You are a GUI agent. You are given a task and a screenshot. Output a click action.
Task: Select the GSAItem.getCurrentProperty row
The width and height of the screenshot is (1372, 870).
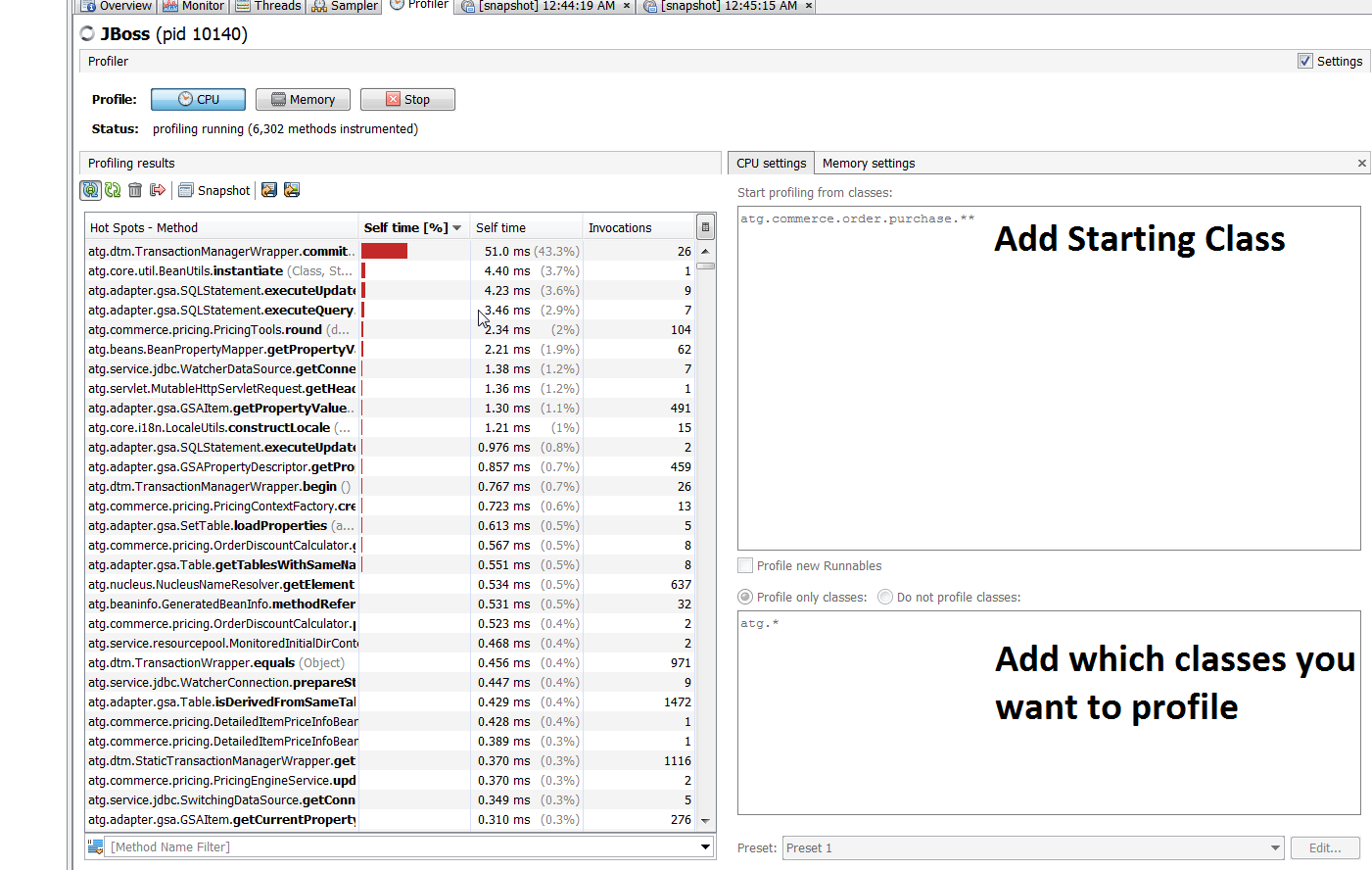(390, 819)
